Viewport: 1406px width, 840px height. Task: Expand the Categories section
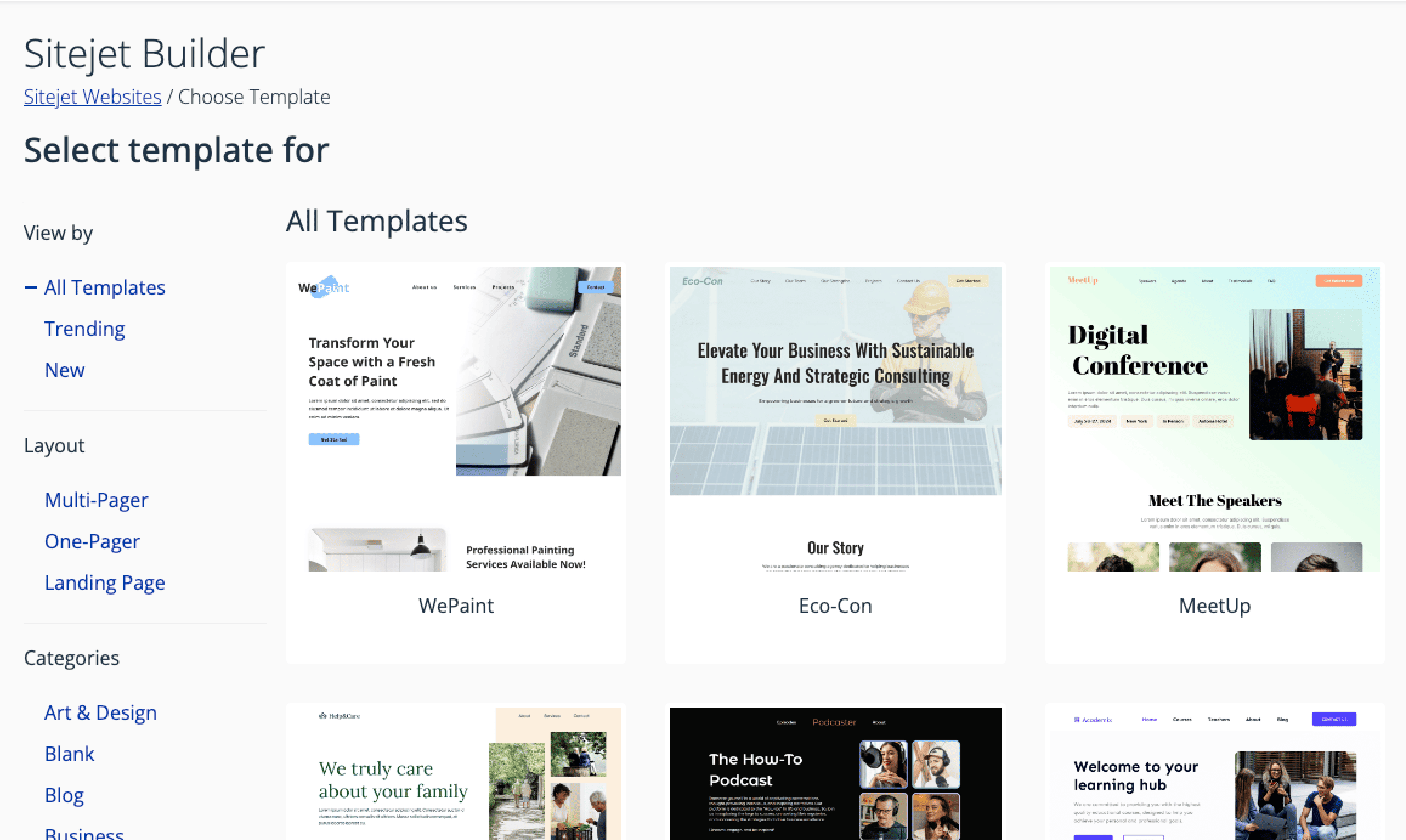click(71, 658)
